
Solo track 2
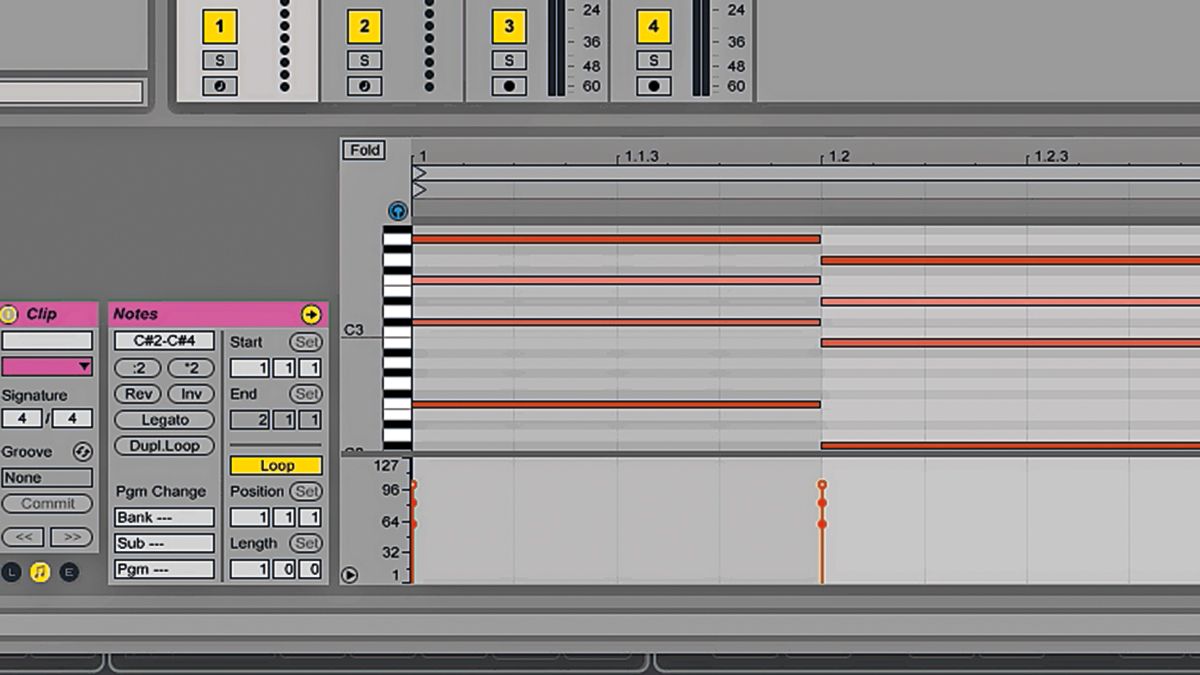[365, 61]
